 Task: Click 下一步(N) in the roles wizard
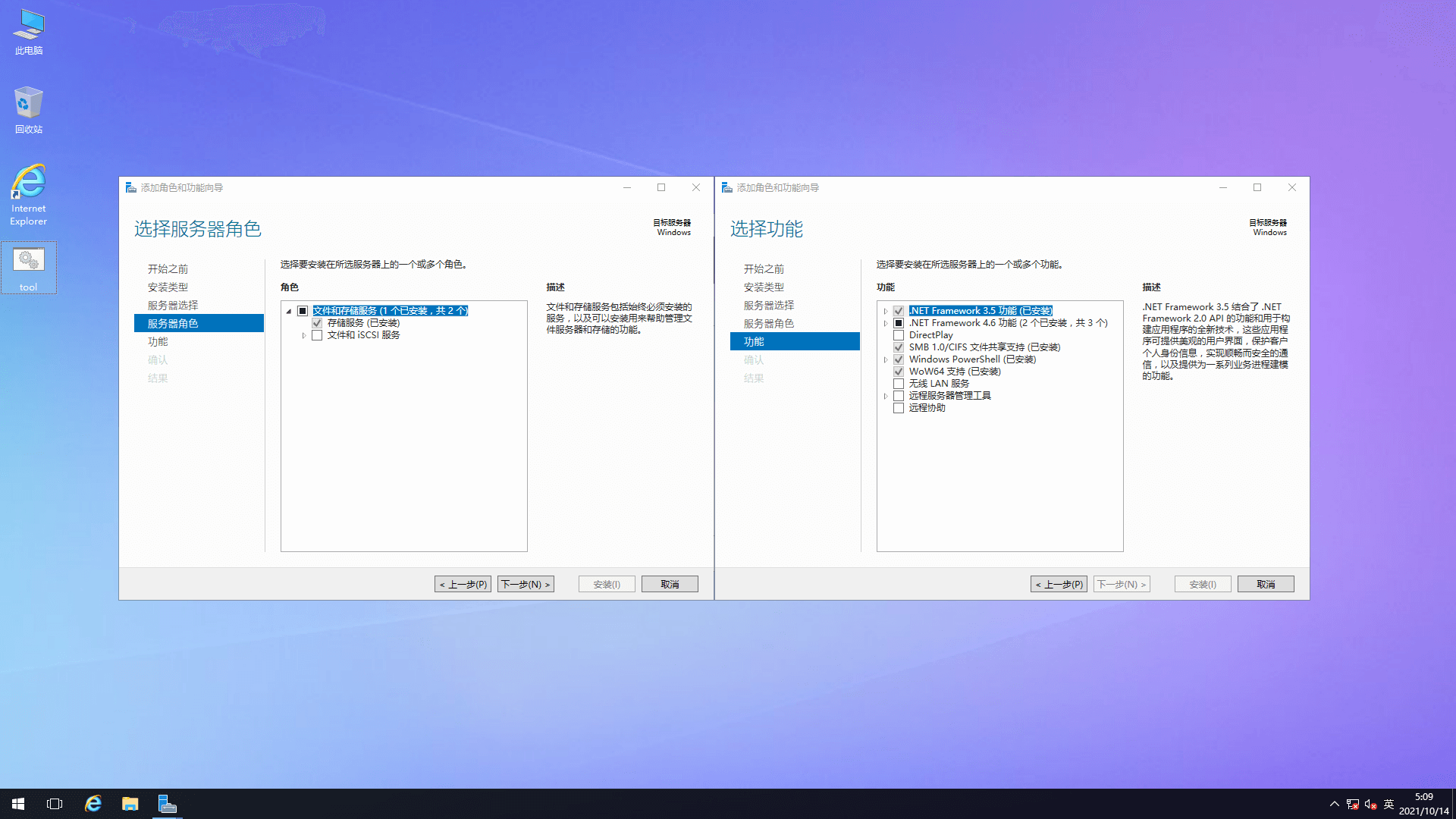(526, 584)
